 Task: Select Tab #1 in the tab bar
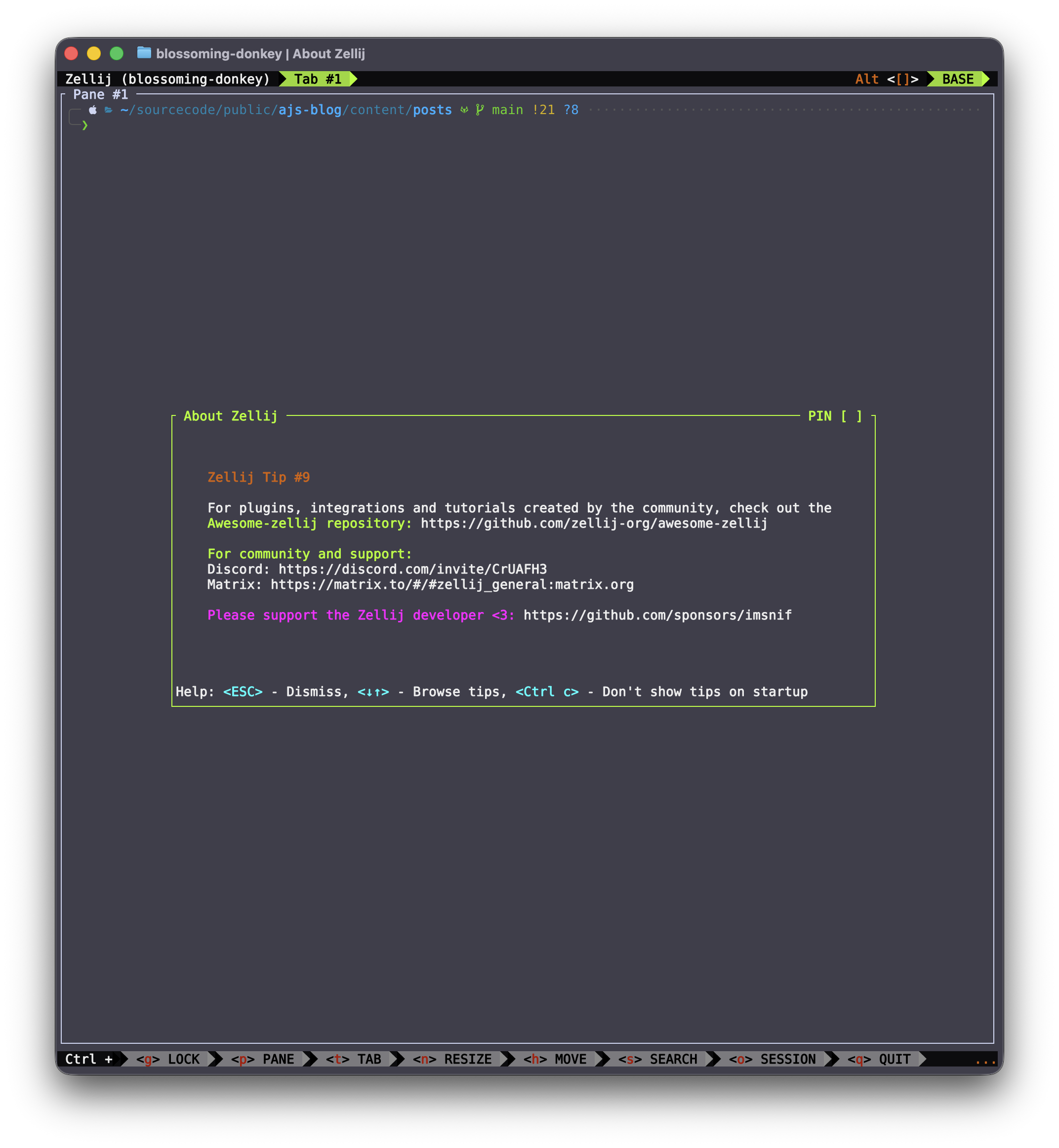[318, 79]
